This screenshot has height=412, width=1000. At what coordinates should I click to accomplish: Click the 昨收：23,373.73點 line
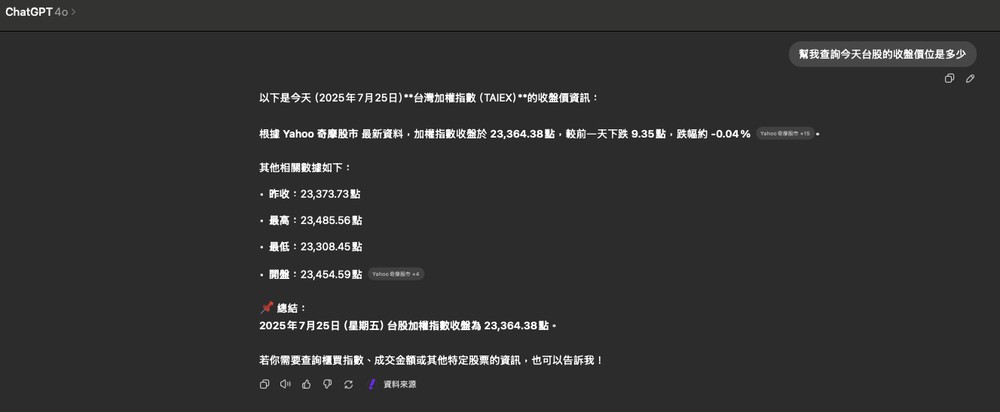[315, 194]
